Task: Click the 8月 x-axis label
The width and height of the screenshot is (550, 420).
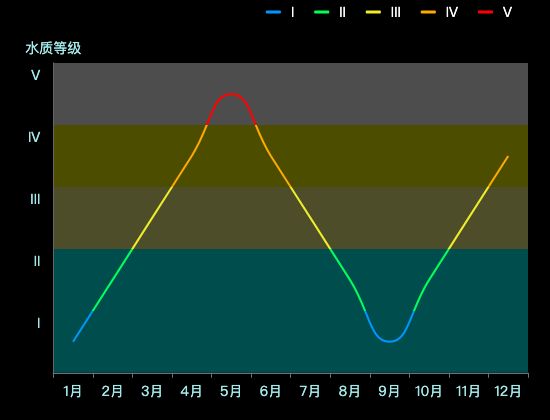Action: [350, 391]
